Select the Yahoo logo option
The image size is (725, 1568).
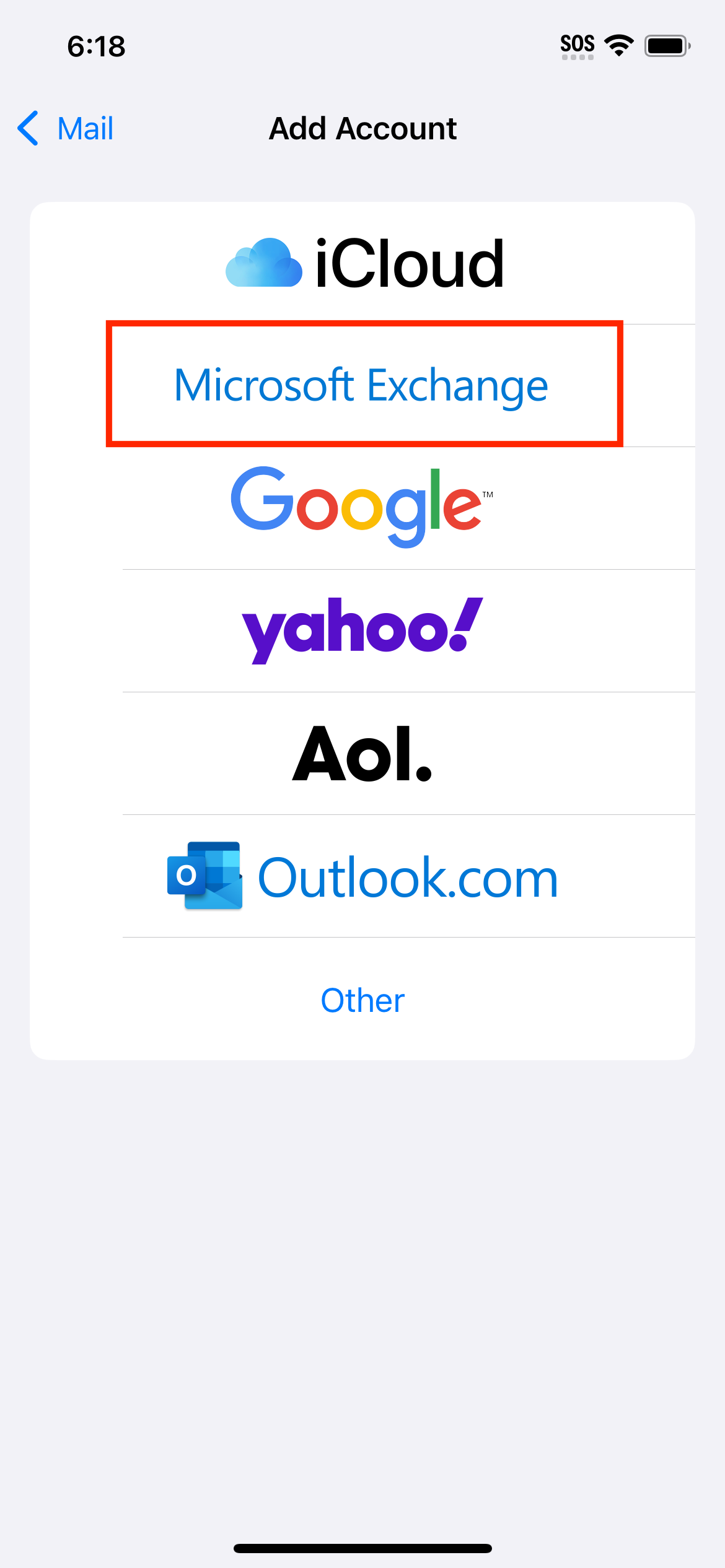tap(362, 630)
